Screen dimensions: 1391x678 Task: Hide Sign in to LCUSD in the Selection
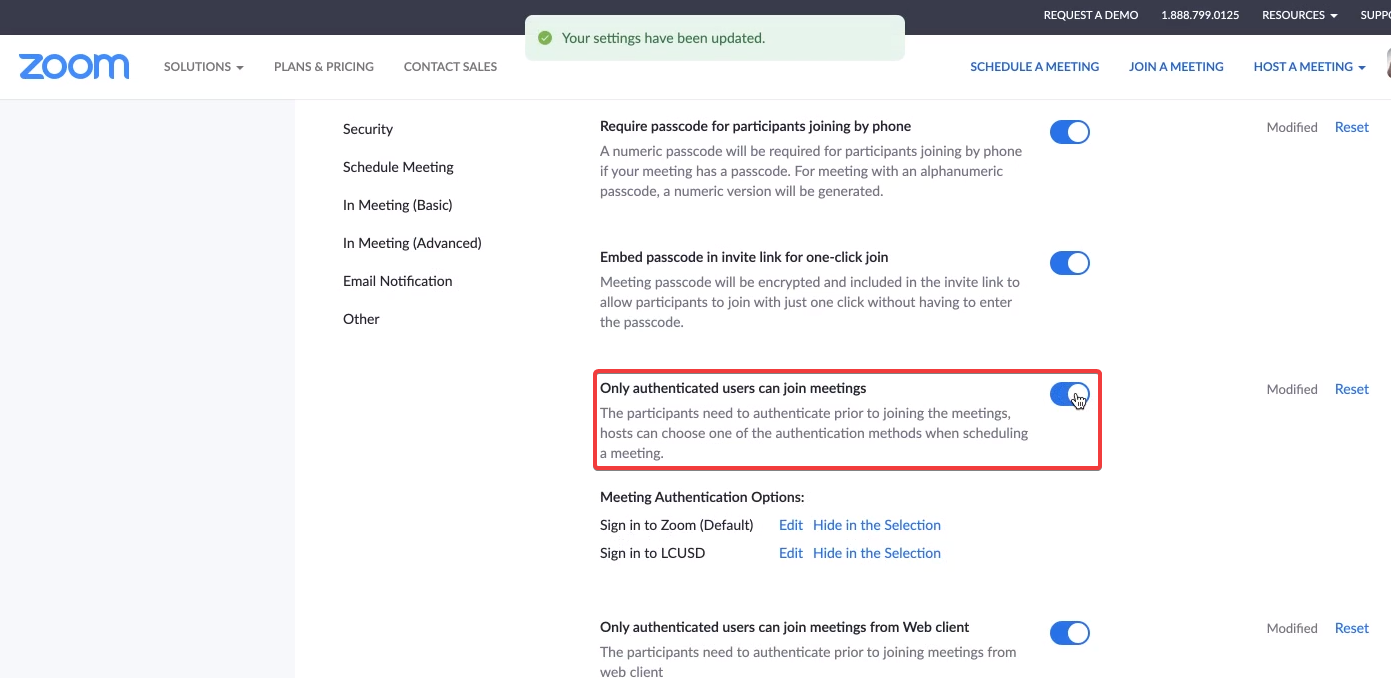(877, 553)
